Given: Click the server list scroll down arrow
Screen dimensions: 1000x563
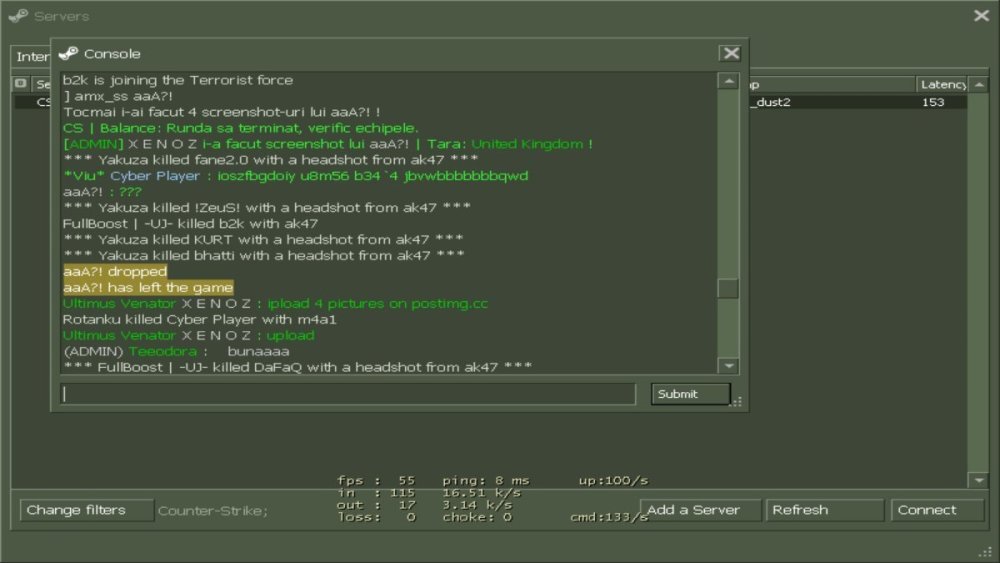Looking at the screenshot, I should (x=979, y=480).
